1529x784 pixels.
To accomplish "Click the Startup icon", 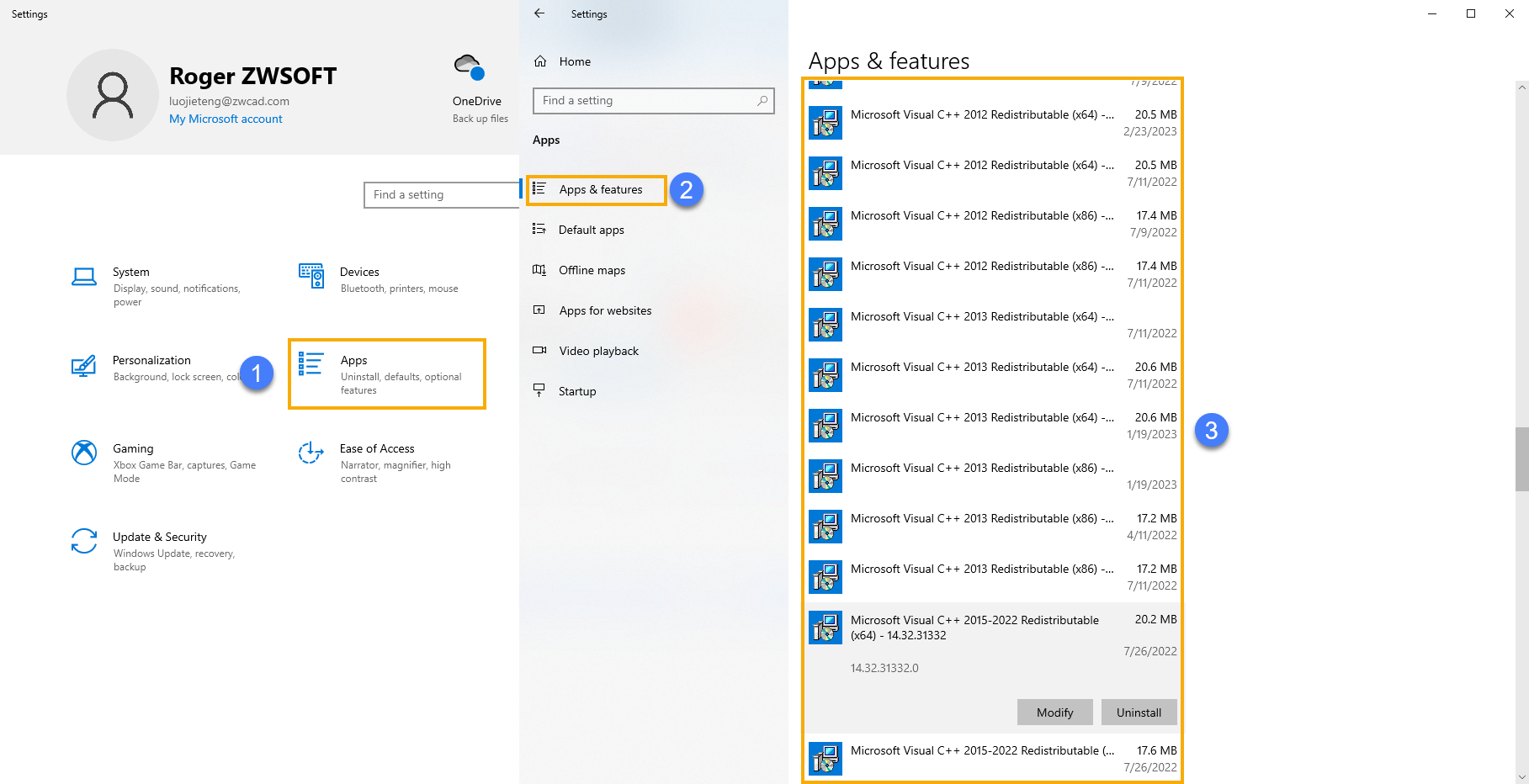I will tap(539, 390).
